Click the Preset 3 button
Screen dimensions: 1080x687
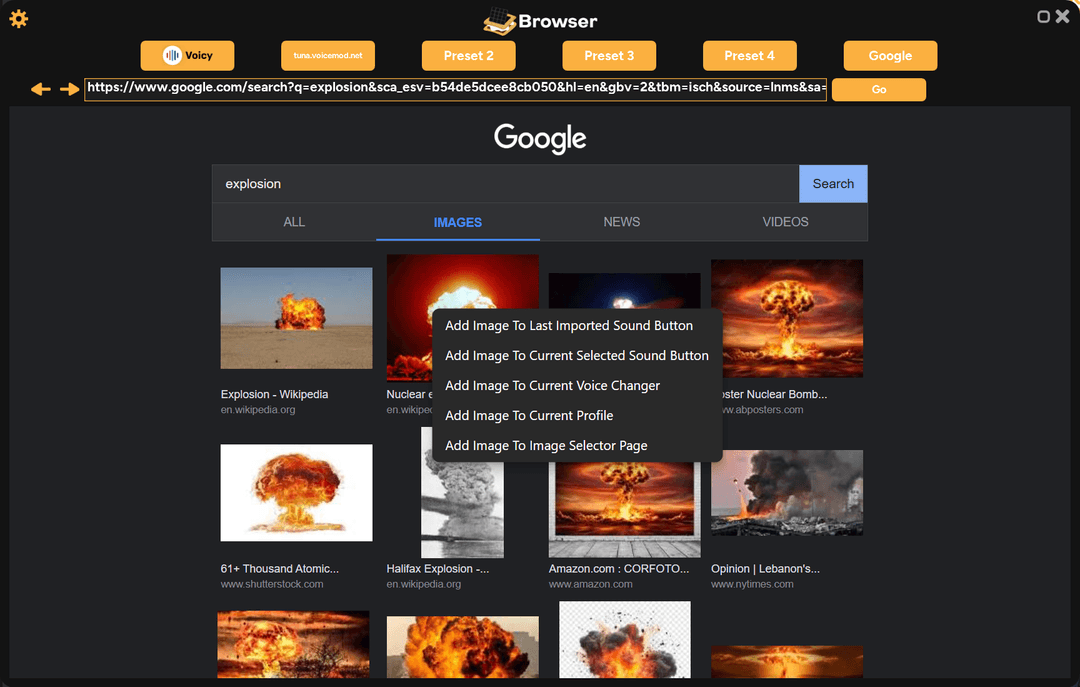point(609,56)
